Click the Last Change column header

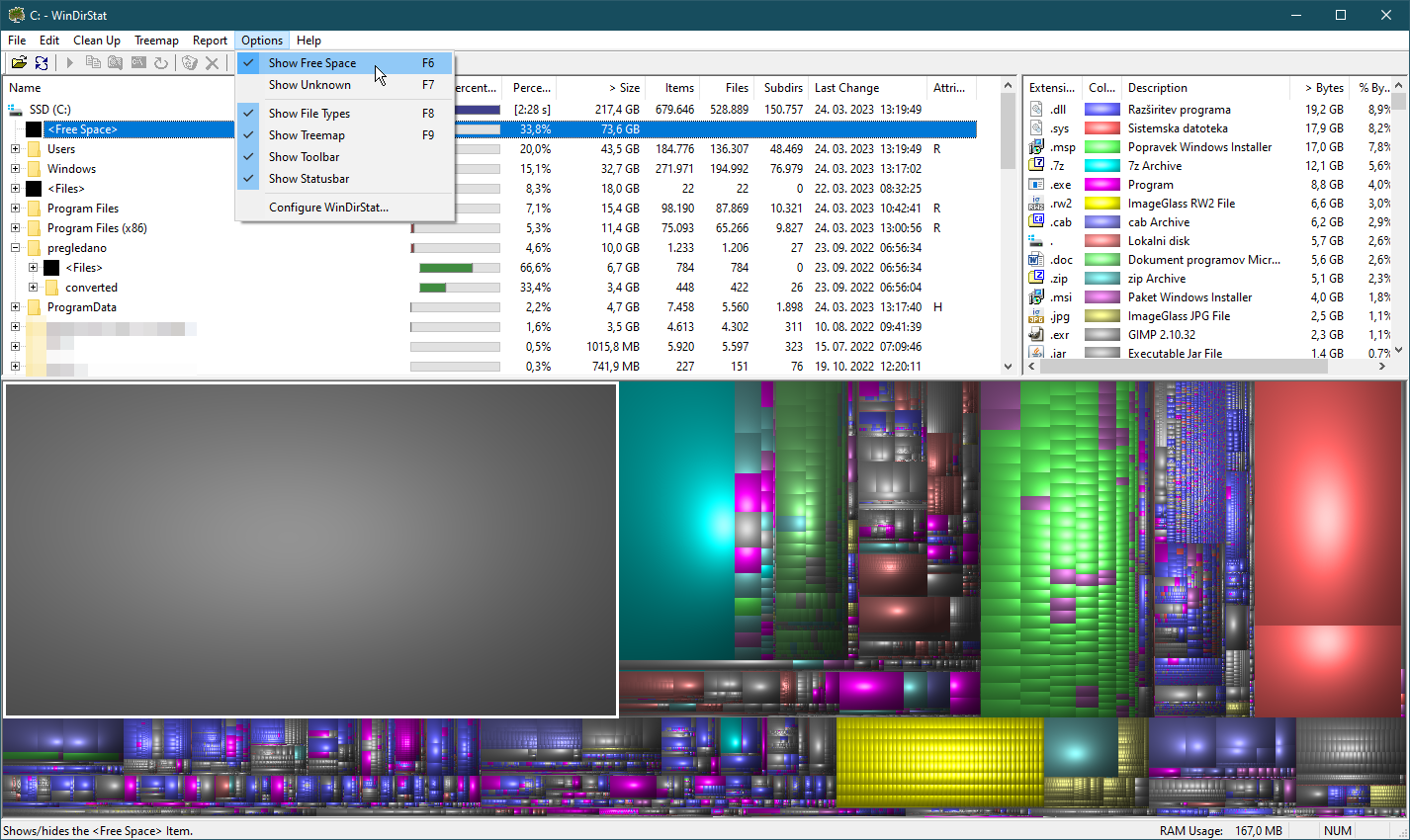point(846,88)
